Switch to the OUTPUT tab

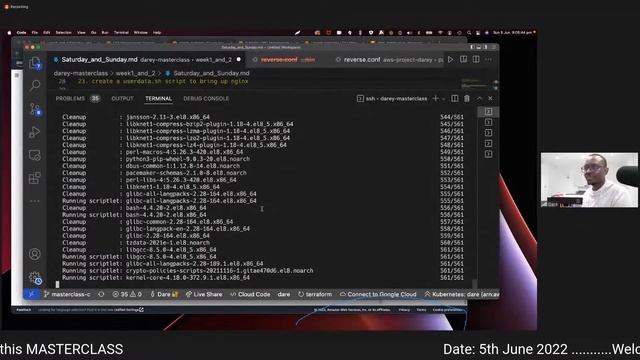[x=122, y=98]
